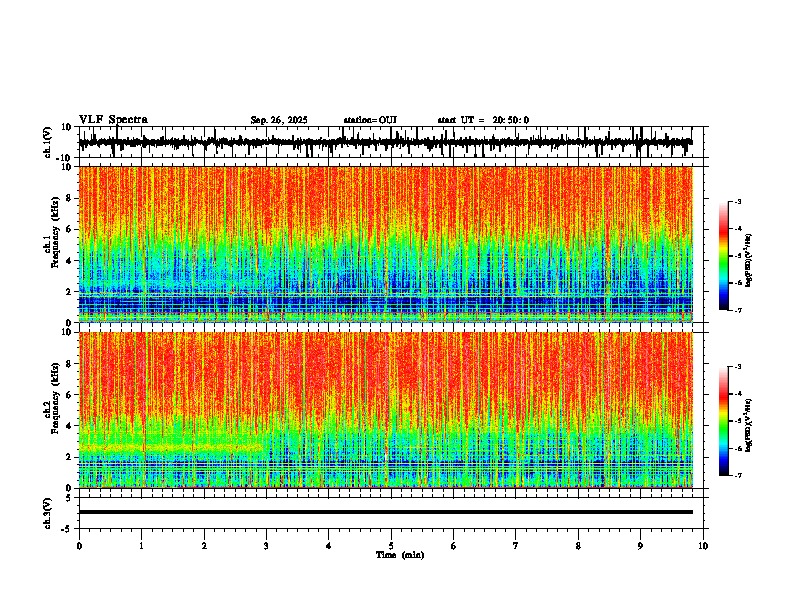This screenshot has height=612, width=792.
Task: Click the ch.2 spectrogram color scale bar
Action: pos(724,421)
